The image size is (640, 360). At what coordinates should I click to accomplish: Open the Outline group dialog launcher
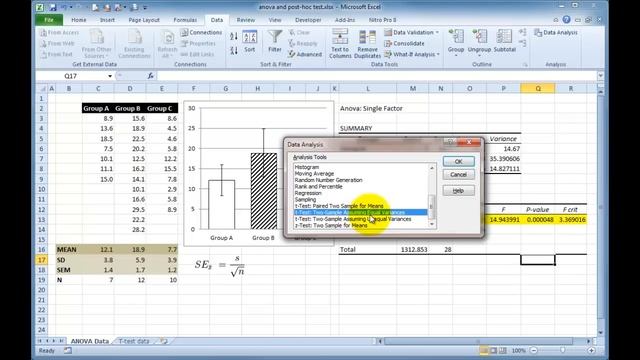pyautogui.click(x=525, y=64)
